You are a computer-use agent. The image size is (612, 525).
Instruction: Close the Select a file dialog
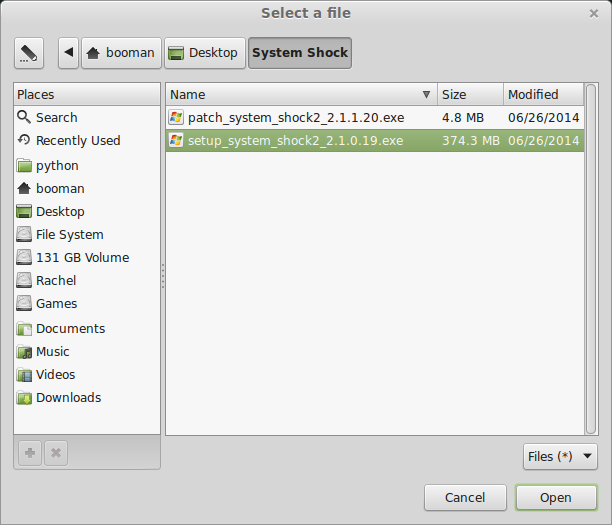(594, 14)
